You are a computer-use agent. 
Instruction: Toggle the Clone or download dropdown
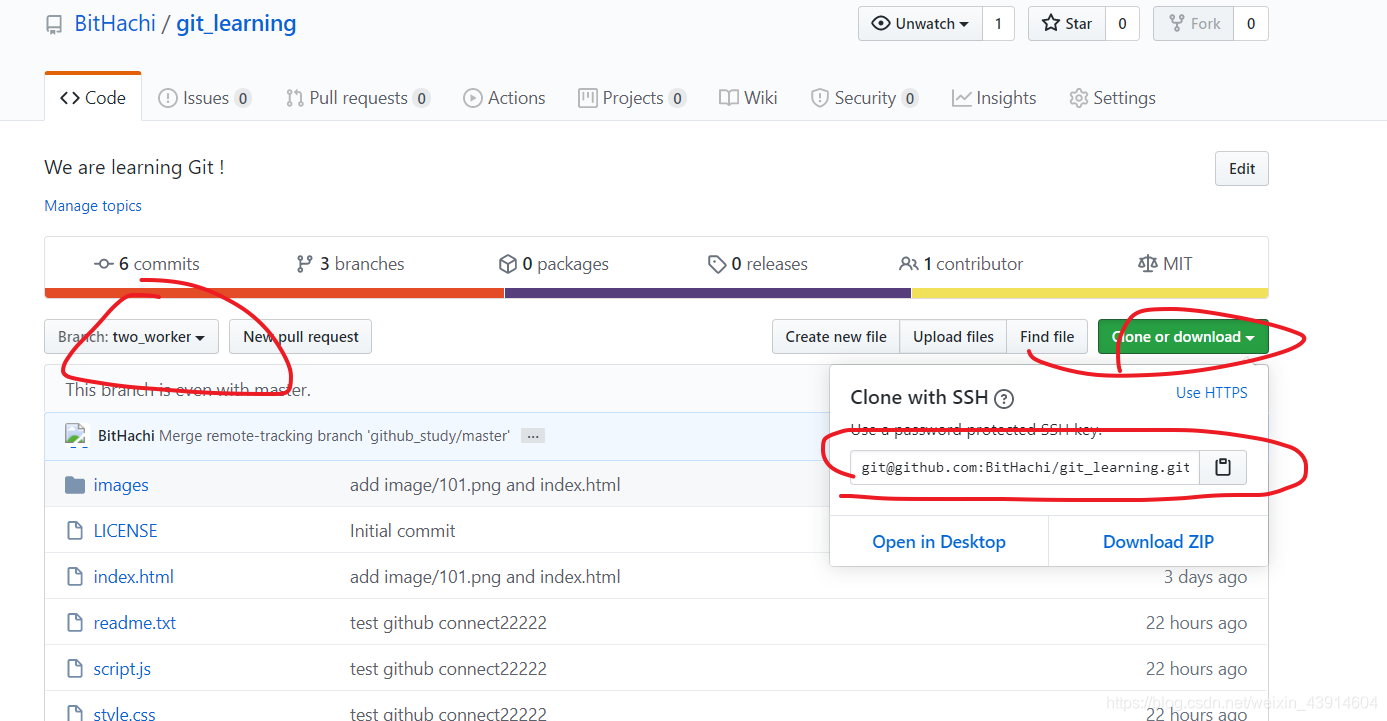1183,337
